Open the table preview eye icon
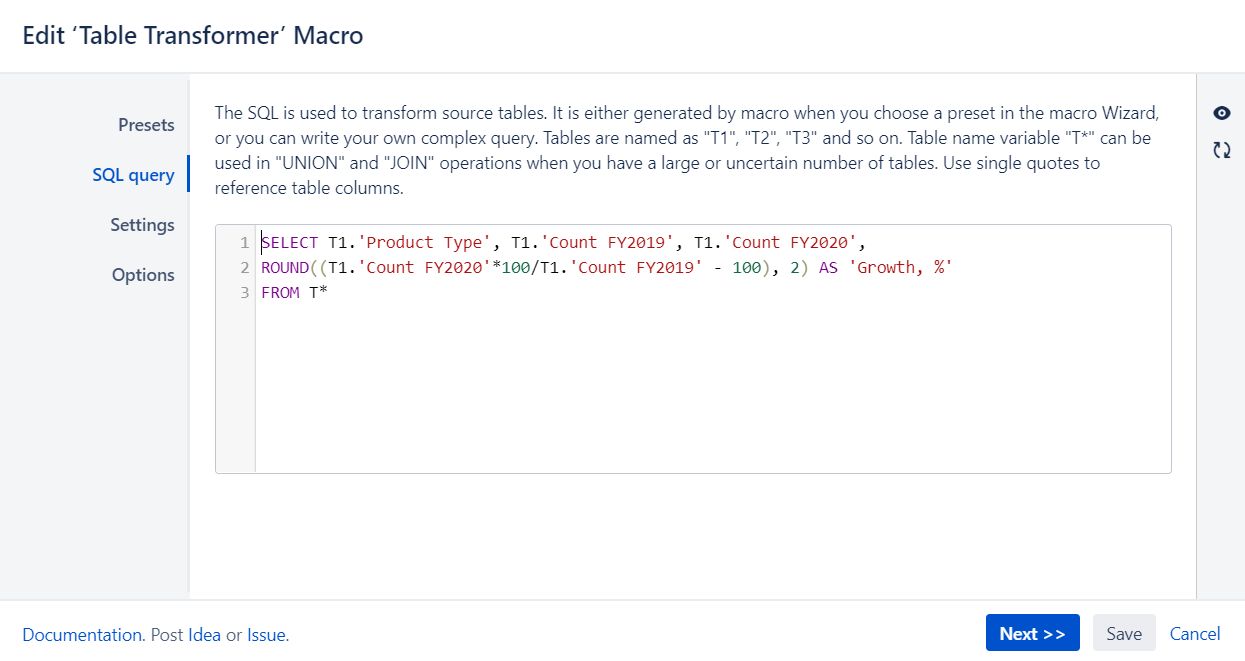1245x661 pixels. 1221,113
